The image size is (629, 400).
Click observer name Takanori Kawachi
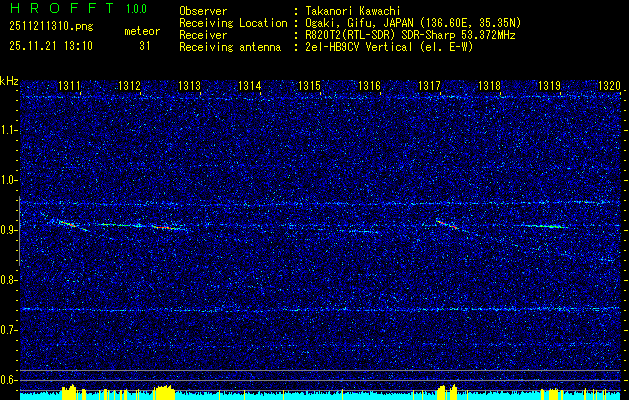pyautogui.click(x=351, y=11)
